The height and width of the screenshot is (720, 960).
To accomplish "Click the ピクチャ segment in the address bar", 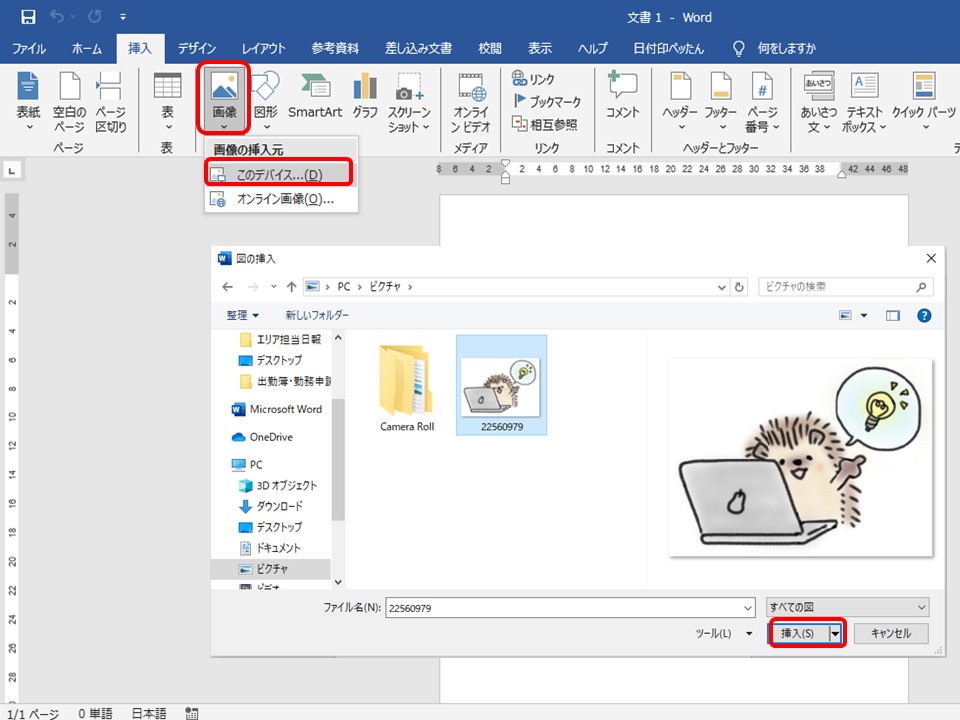I will coord(384,287).
